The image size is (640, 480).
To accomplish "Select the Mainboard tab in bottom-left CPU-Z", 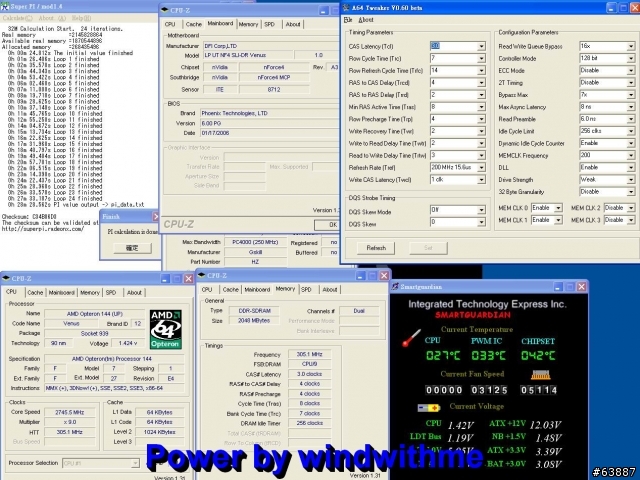I will [x=62, y=293].
